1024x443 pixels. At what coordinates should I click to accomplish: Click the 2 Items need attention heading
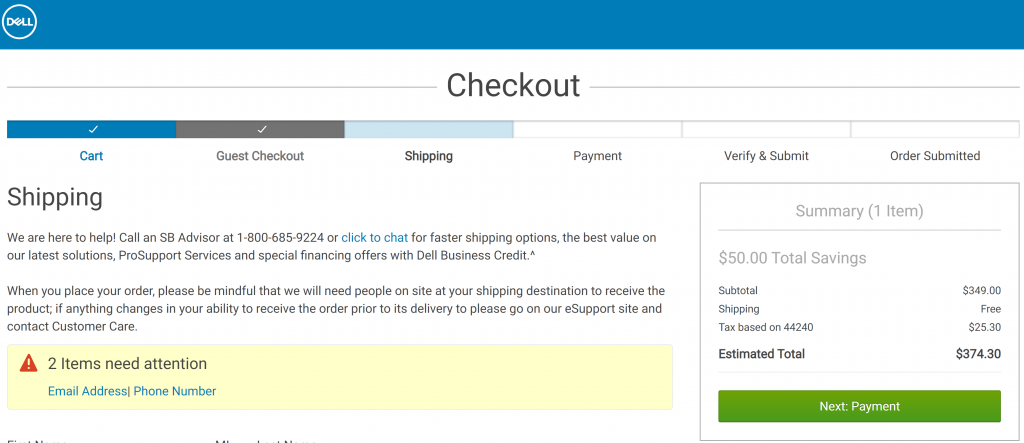click(x=127, y=363)
